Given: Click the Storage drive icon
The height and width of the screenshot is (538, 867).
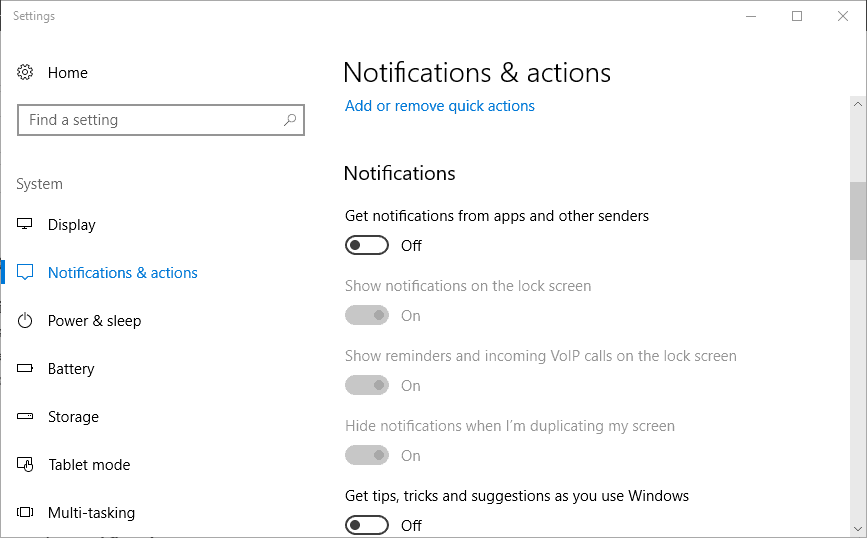Looking at the screenshot, I should (25, 416).
